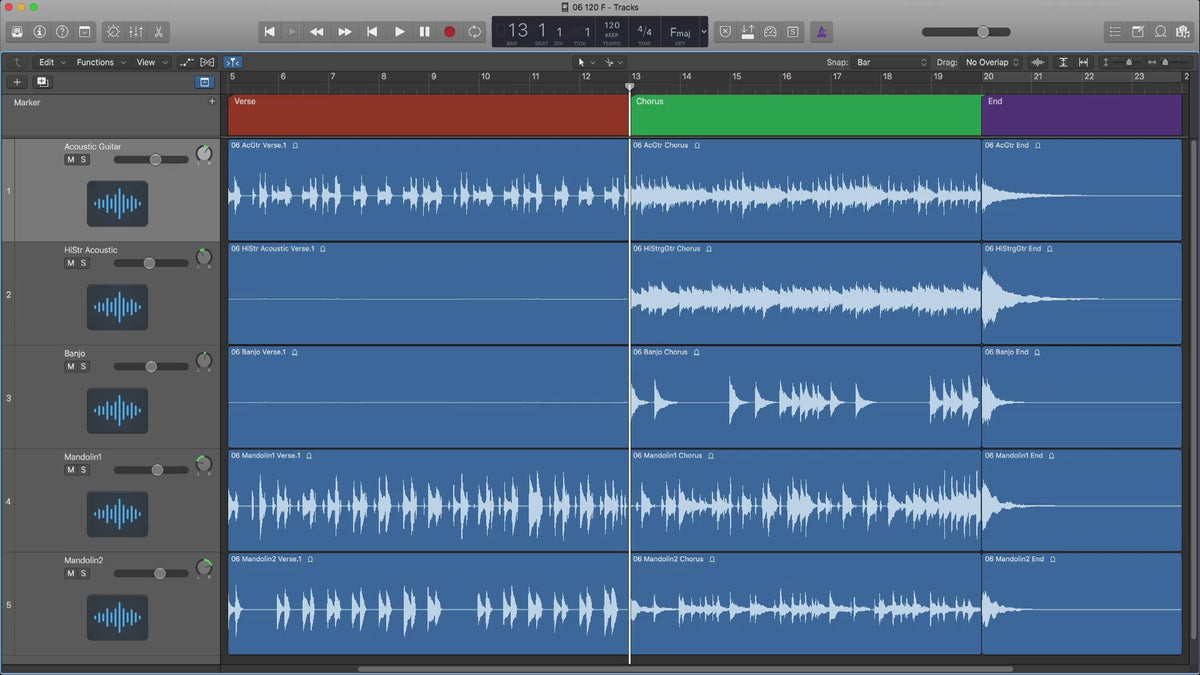Solo the Mandolin1 track
The height and width of the screenshot is (675, 1200).
click(x=84, y=470)
